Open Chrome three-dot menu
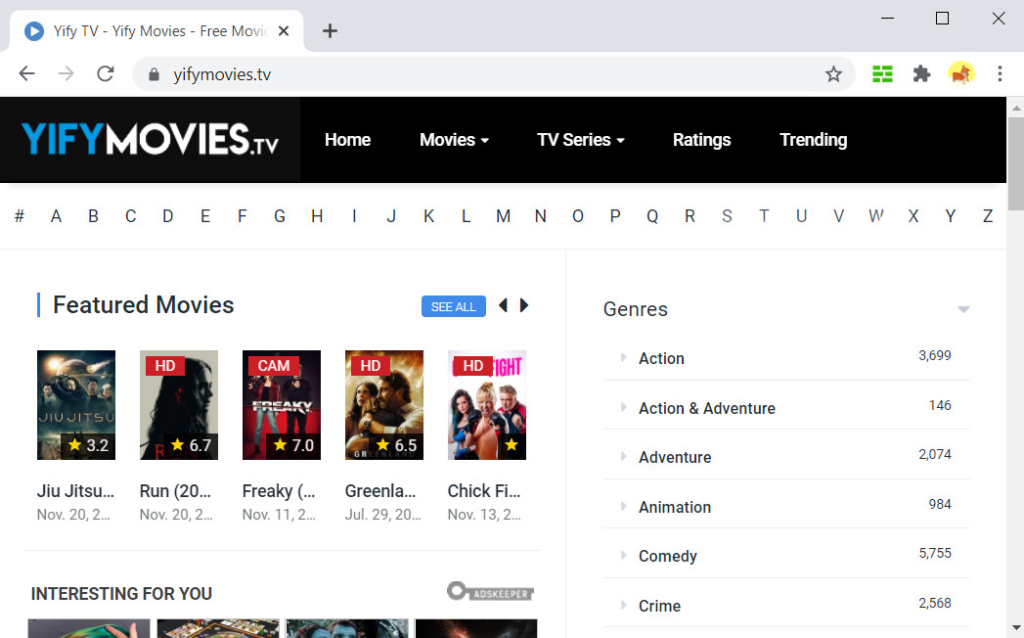The width and height of the screenshot is (1024, 638). pyautogui.click(x=999, y=74)
